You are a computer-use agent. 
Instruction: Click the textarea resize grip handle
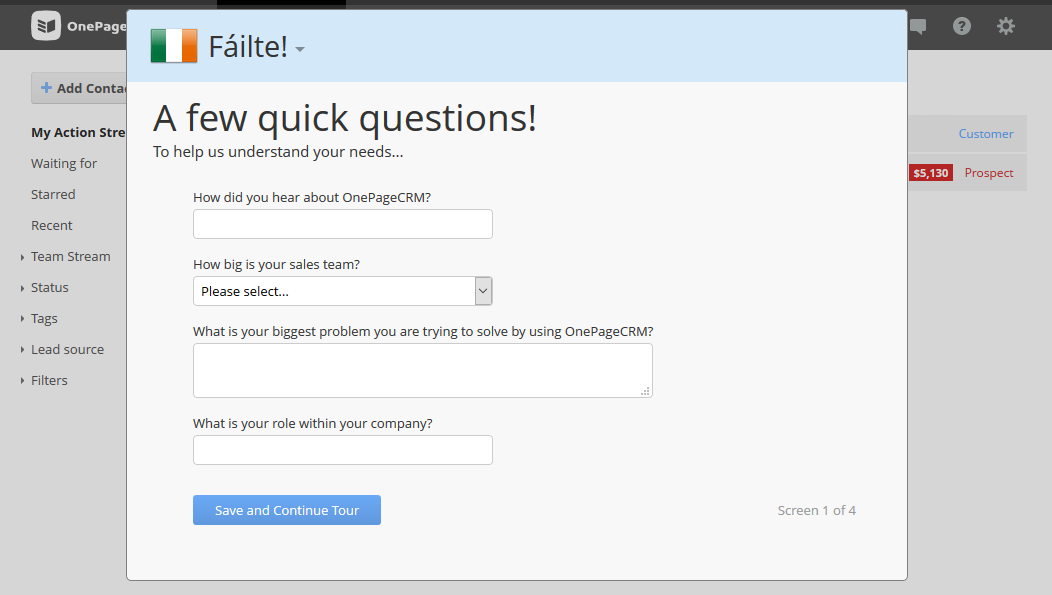pyautogui.click(x=645, y=391)
